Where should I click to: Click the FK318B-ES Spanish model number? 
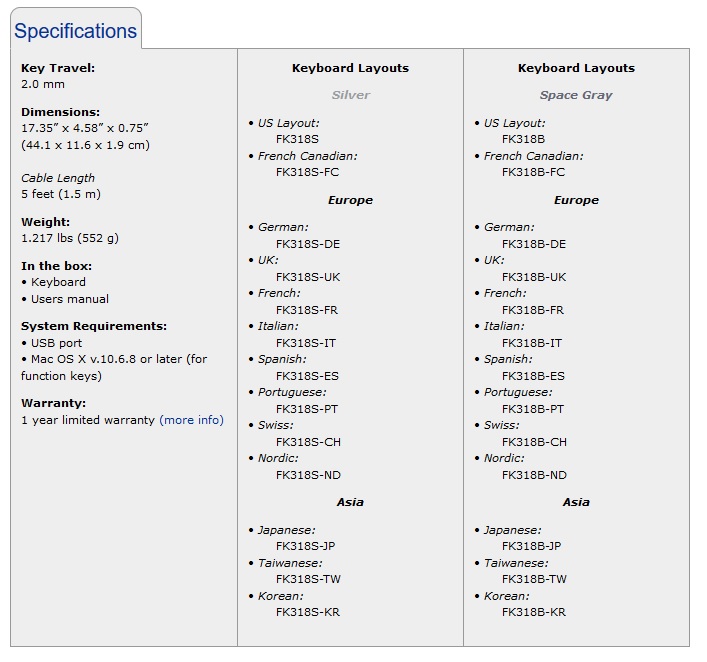[x=533, y=376]
